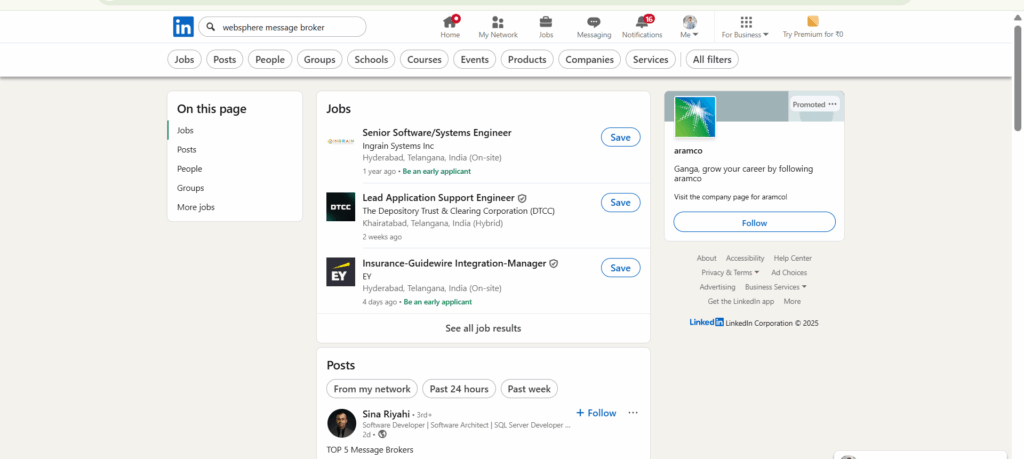Screen dimensions: 1024x459
Task: Check Notifications bell icon
Action: pos(642,22)
